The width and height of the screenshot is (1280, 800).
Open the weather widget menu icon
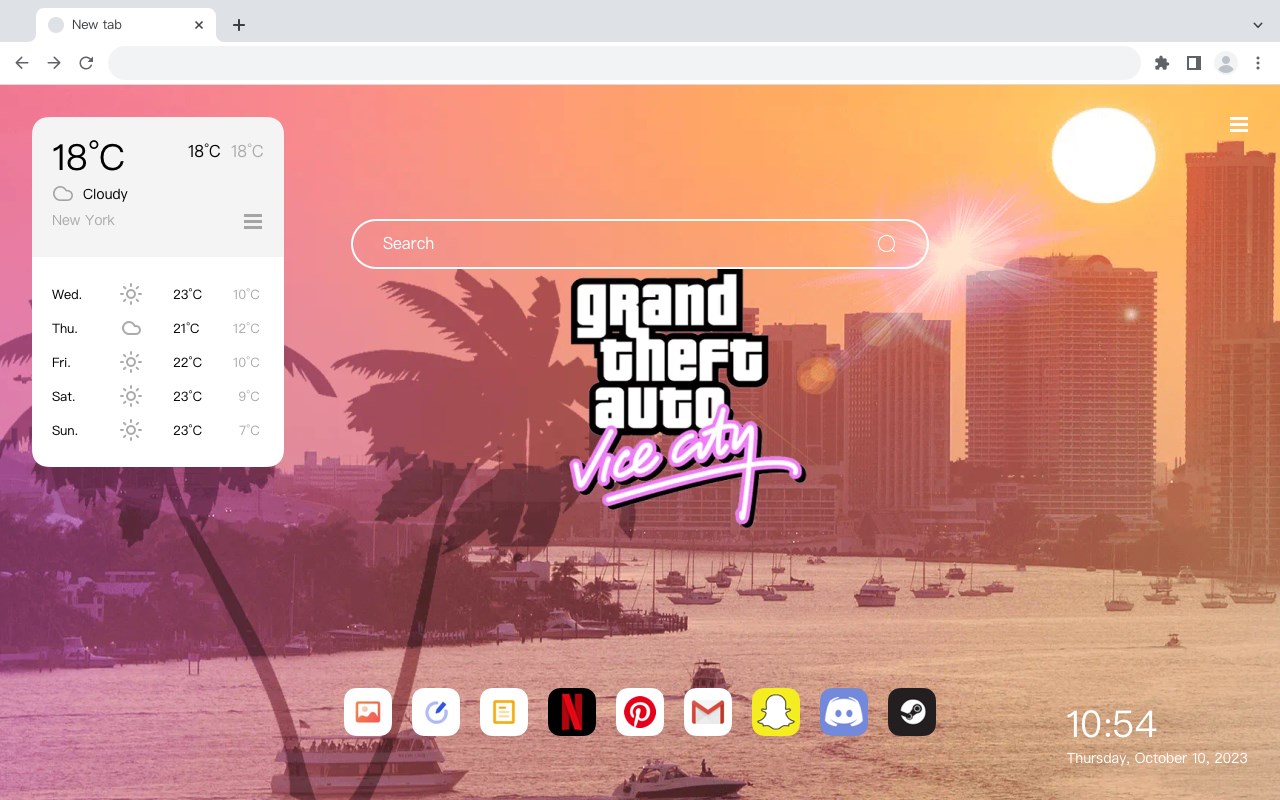coord(253,221)
